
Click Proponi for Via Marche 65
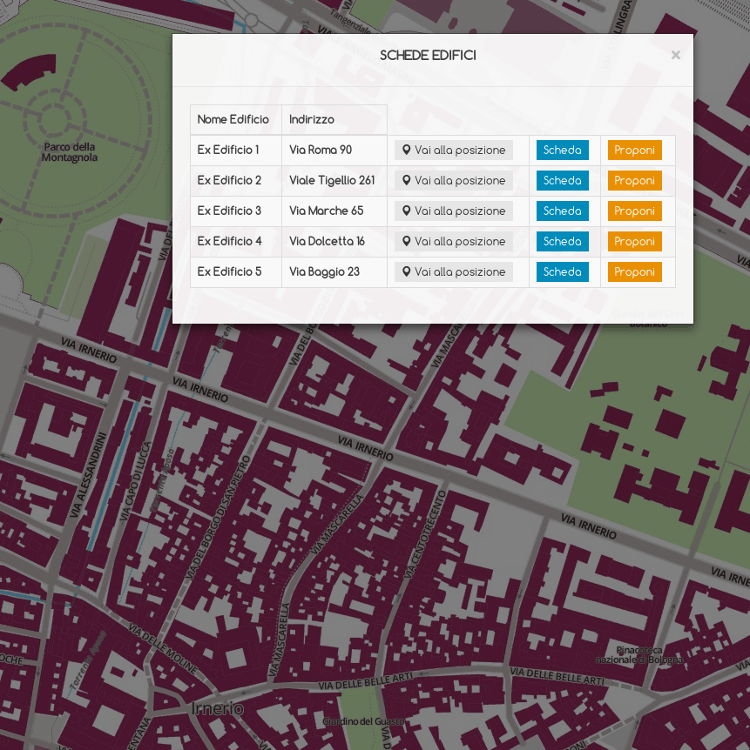point(635,211)
